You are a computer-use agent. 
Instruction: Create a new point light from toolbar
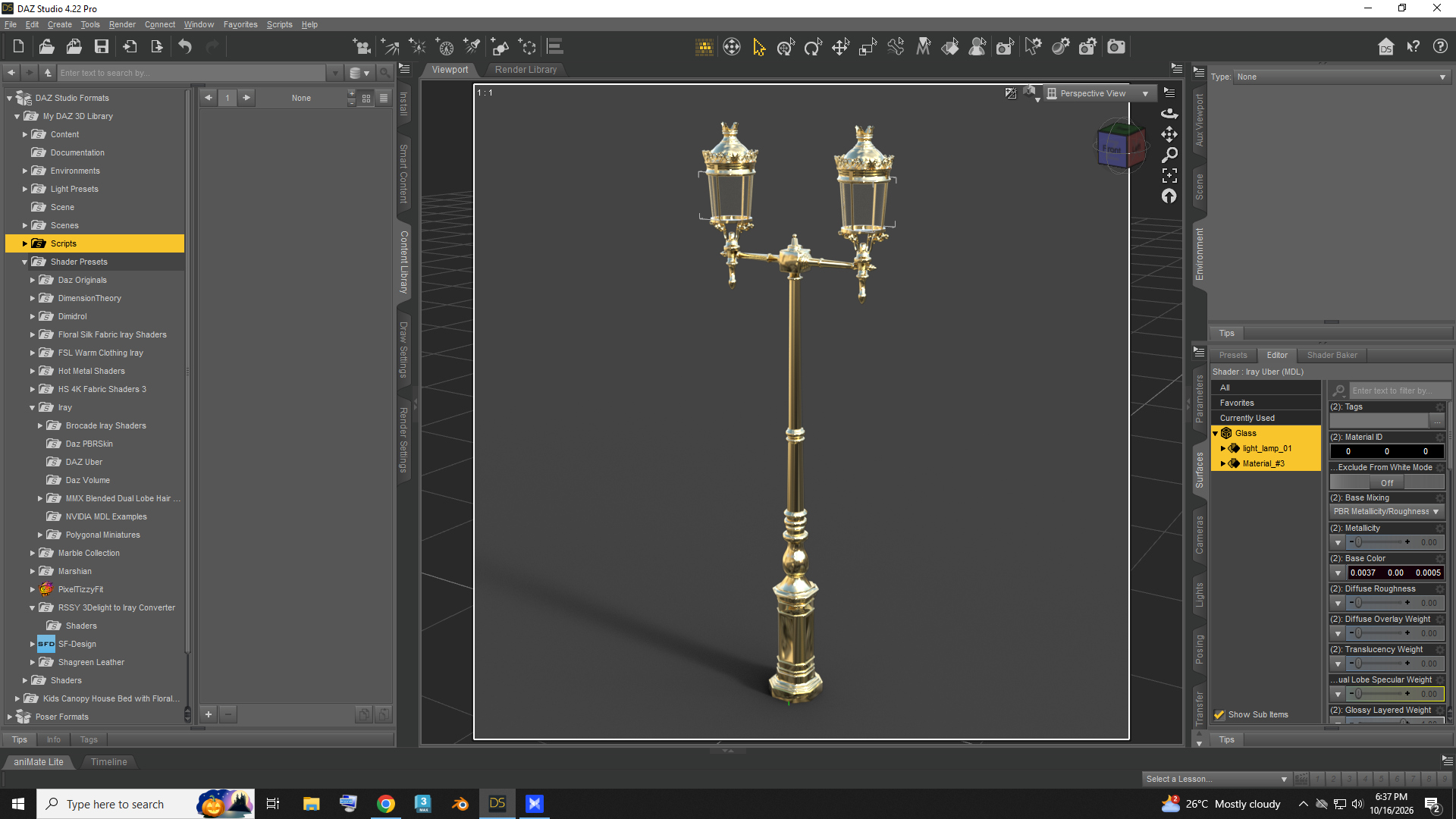(418, 47)
